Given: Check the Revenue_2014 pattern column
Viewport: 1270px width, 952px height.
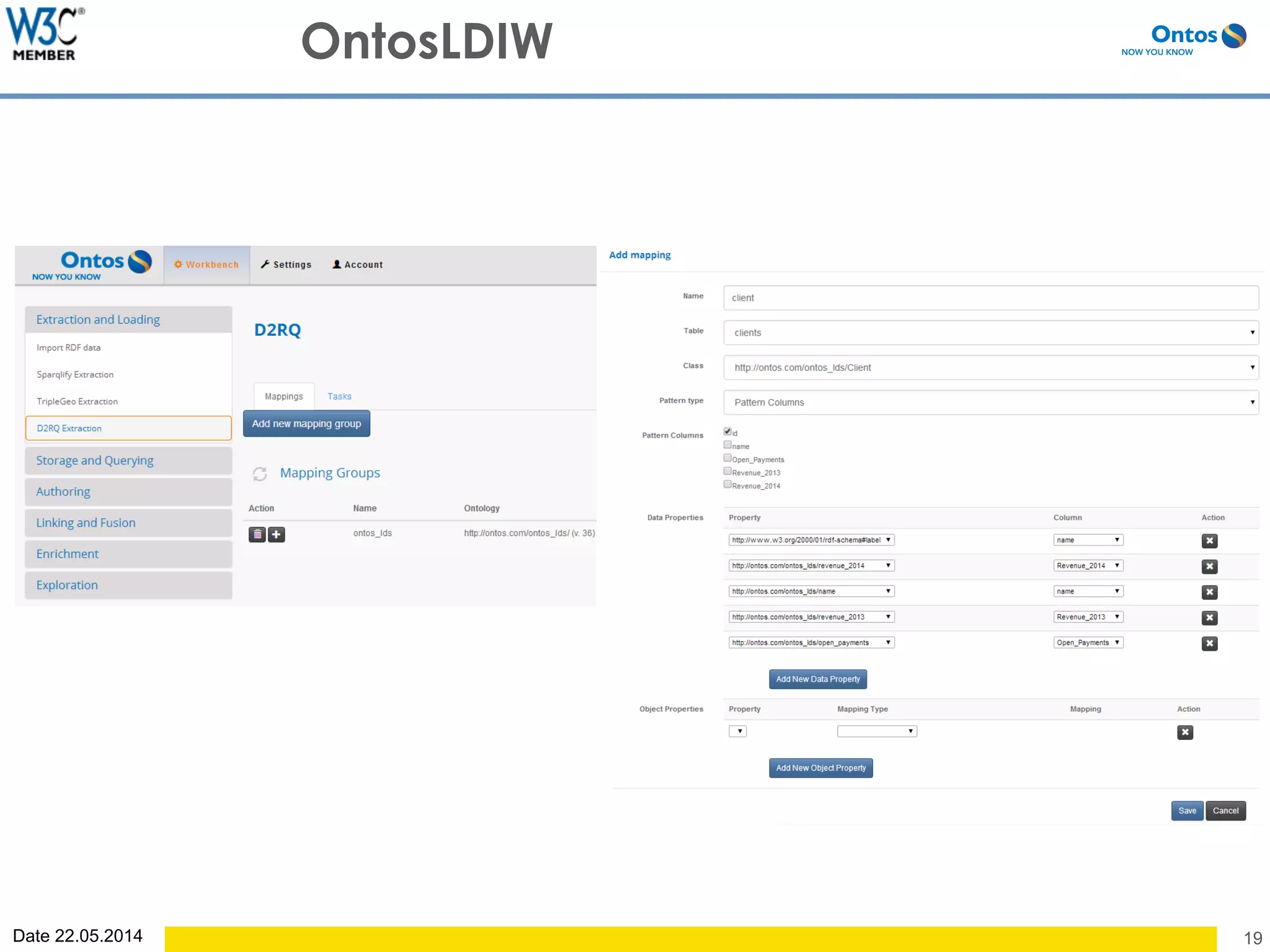Looking at the screenshot, I should click(x=727, y=484).
